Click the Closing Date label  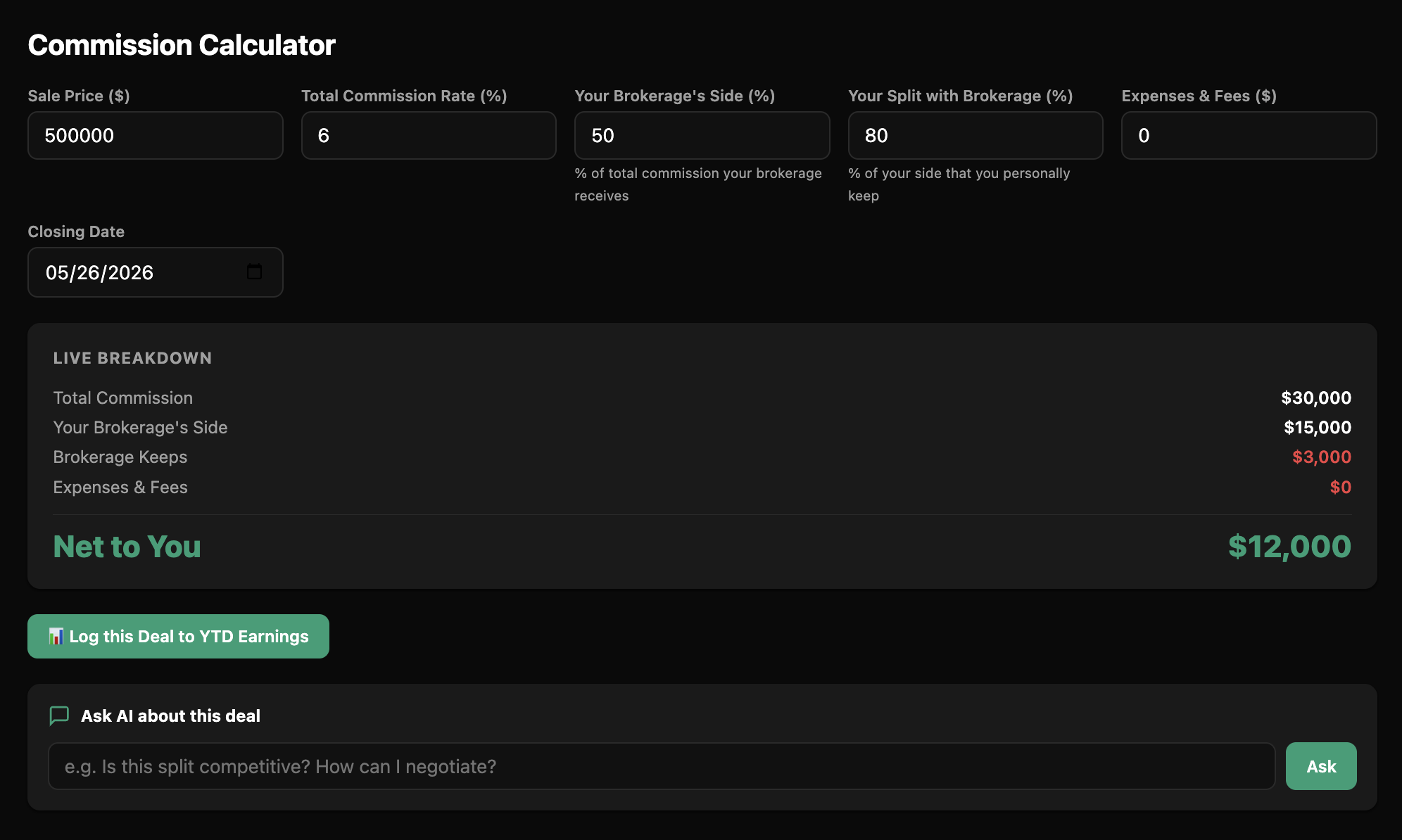click(x=76, y=231)
